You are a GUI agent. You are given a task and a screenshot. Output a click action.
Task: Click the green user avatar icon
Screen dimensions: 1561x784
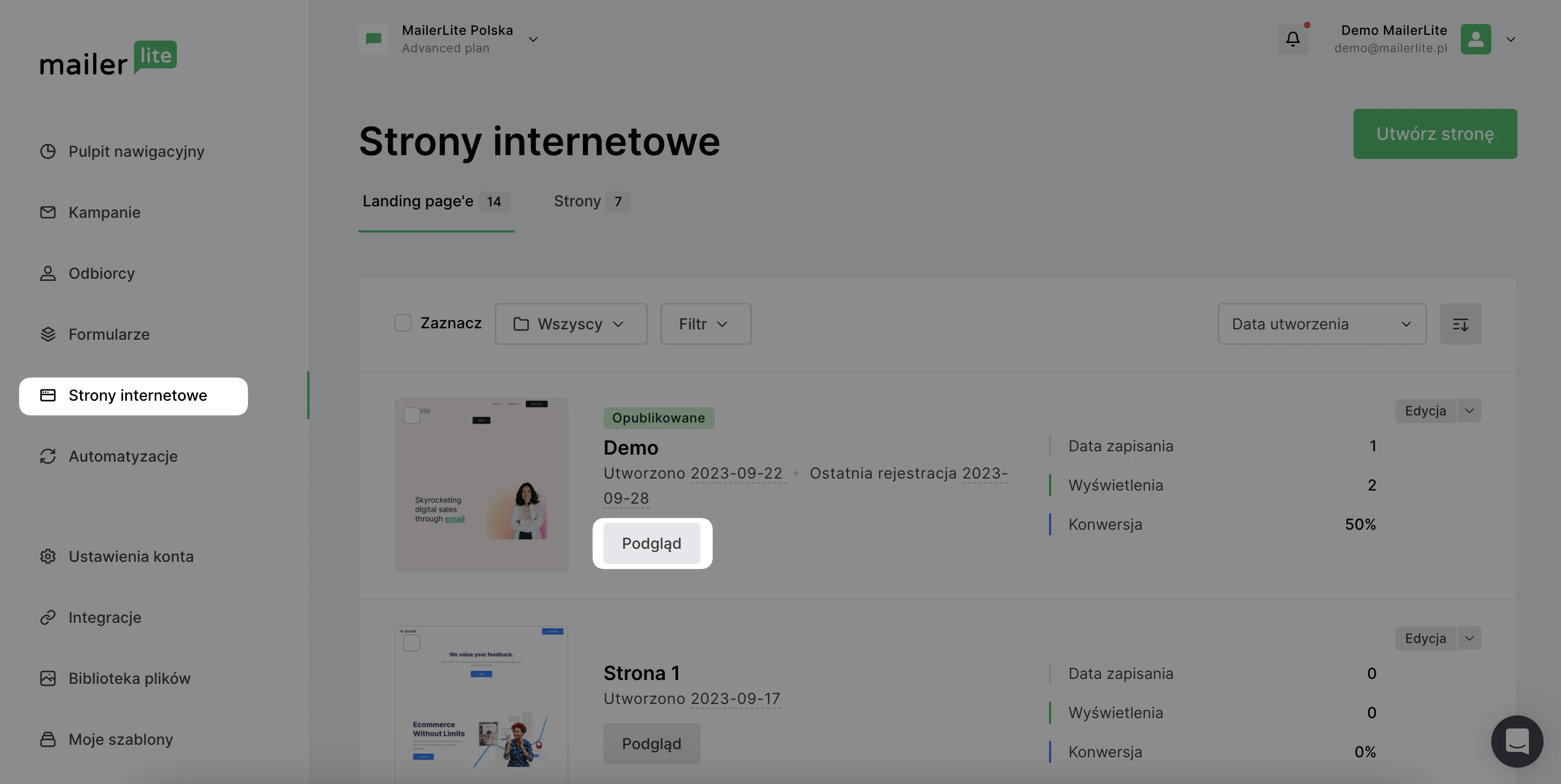coord(1475,39)
